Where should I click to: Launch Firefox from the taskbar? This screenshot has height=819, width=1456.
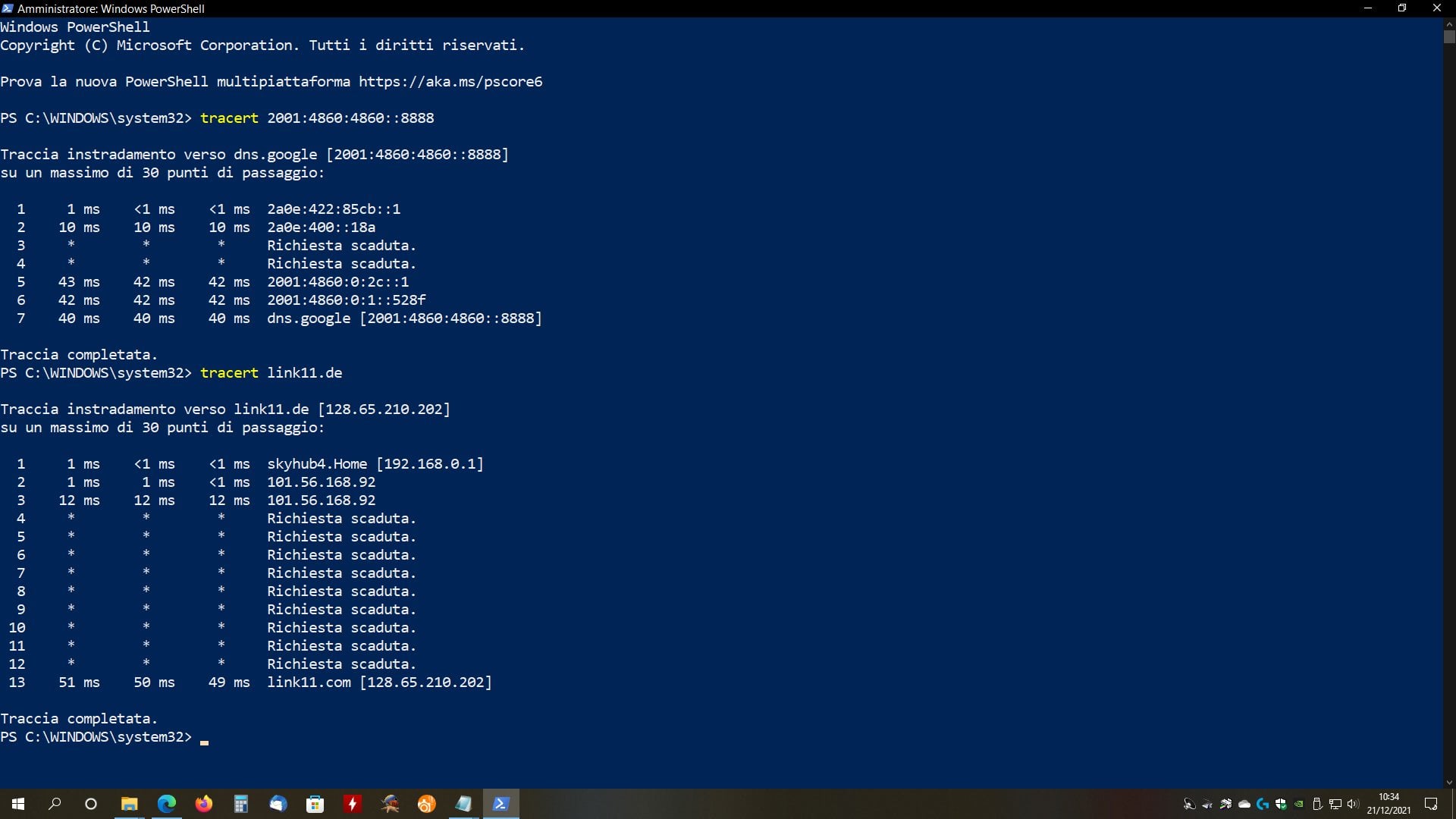[x=203, y=804]
